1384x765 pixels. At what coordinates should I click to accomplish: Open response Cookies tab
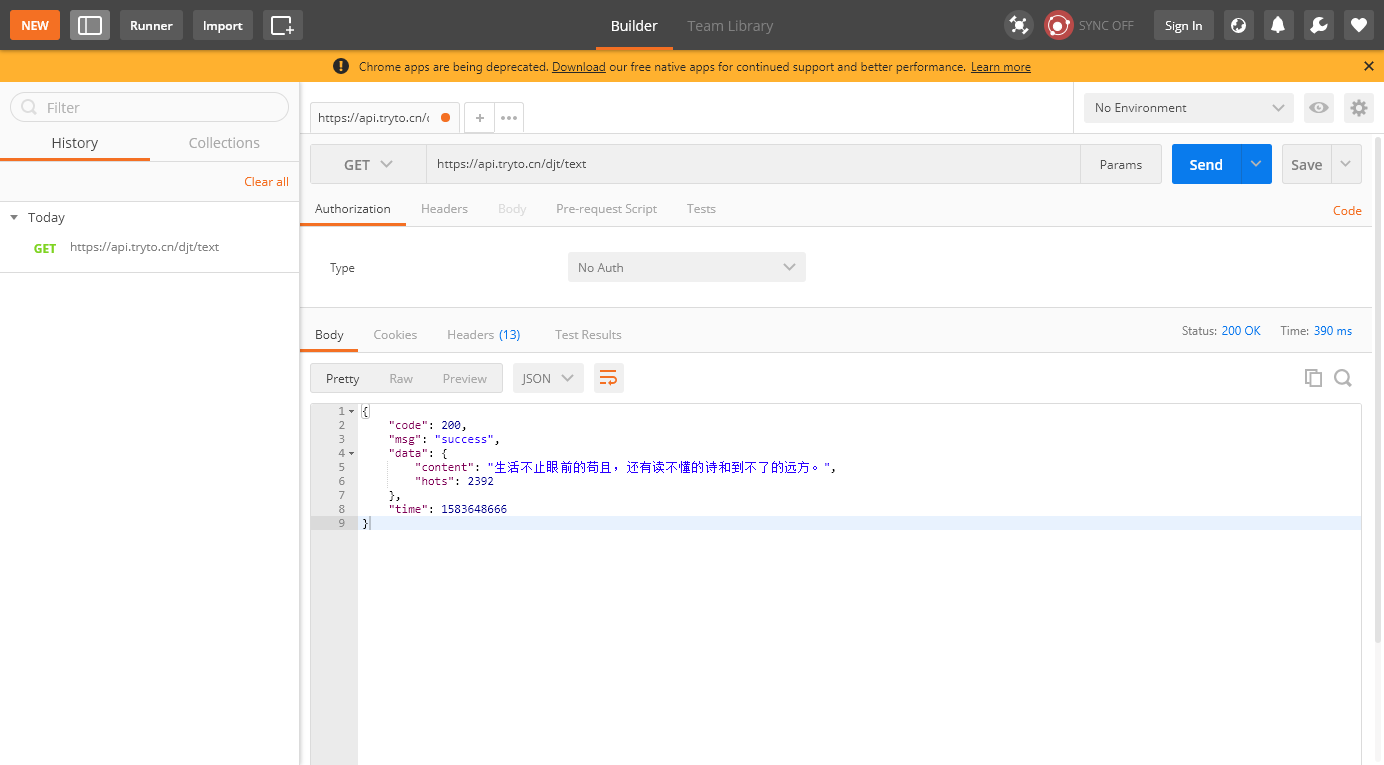(x=395, y=335)
